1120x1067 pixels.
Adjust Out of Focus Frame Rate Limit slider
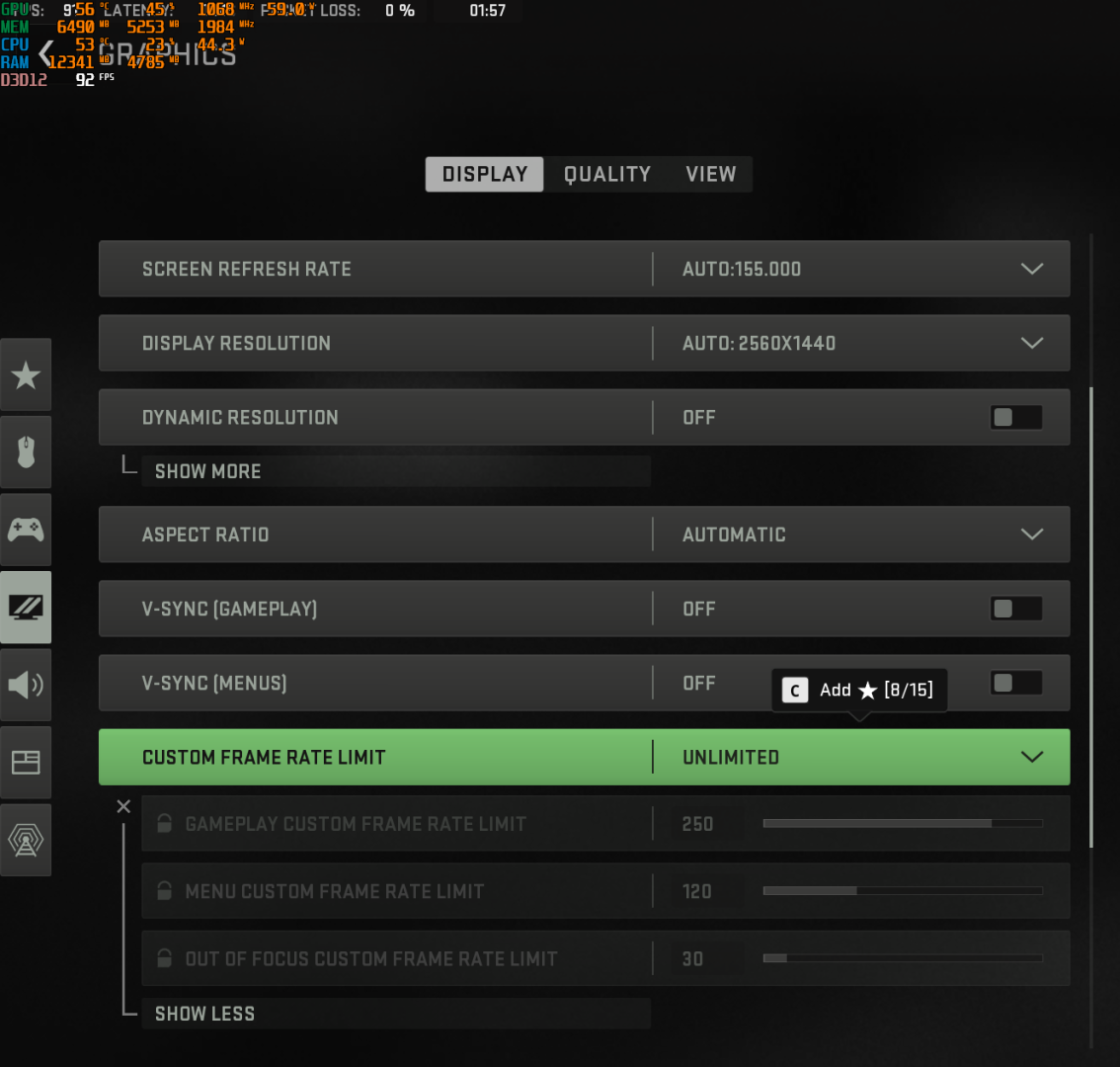pyautogui.click(x=903, y=957)
